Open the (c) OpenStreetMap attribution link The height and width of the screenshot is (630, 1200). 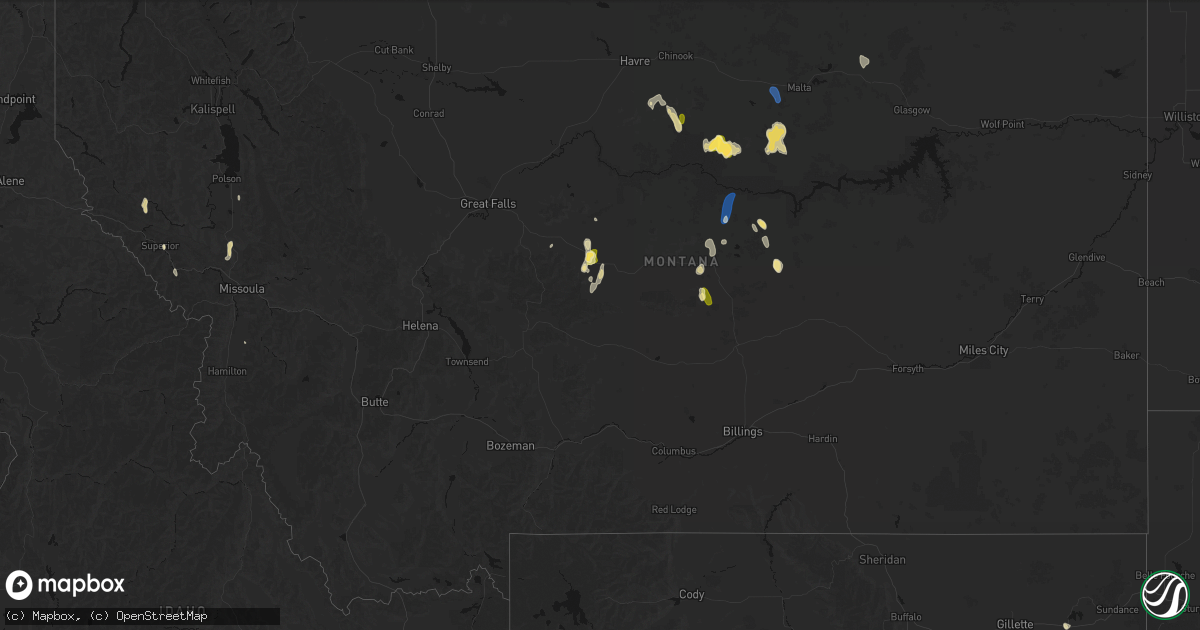tap(148, 616)
